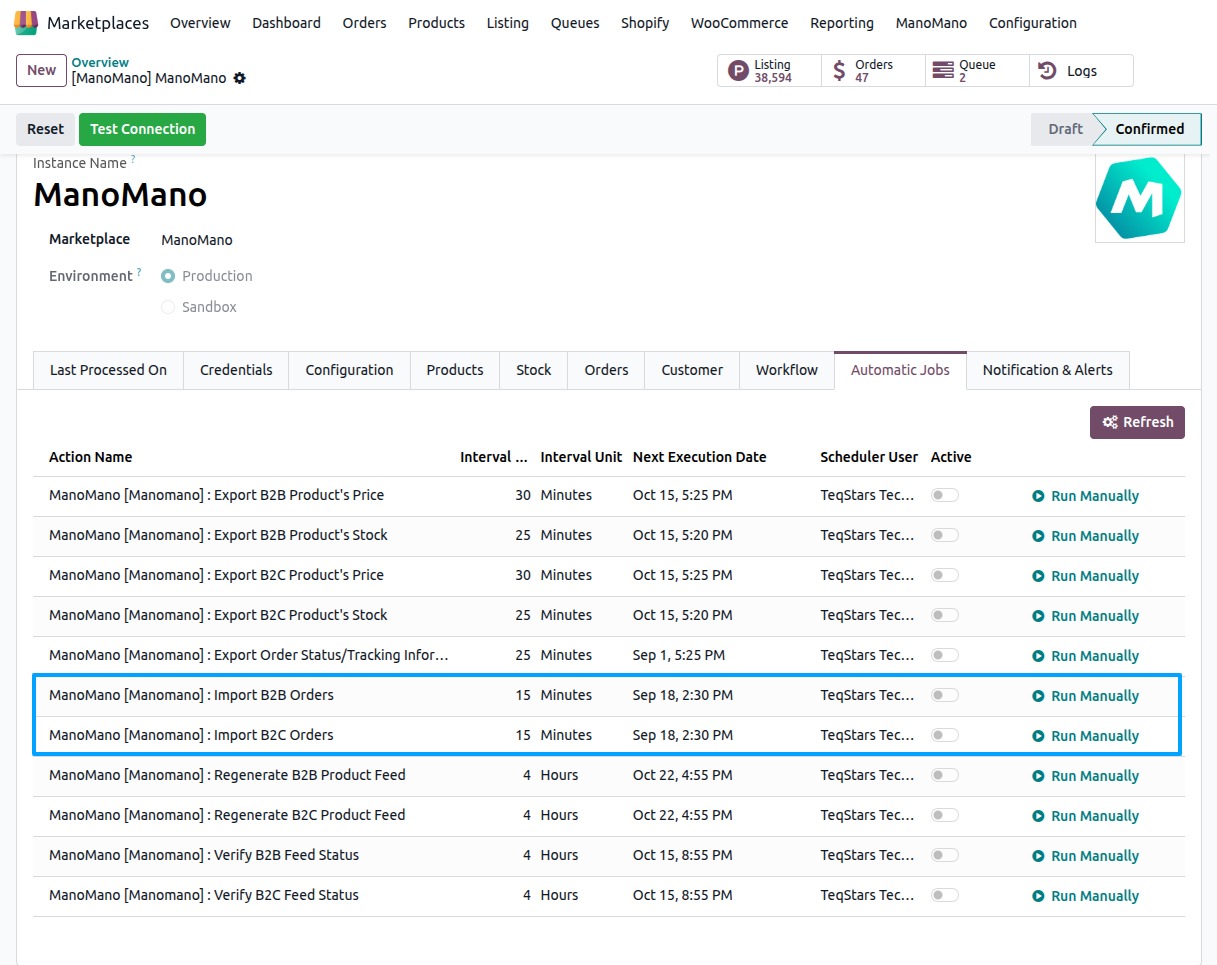
Task: Open the Orders menu in top bar
Action: (x=364, y=22)
